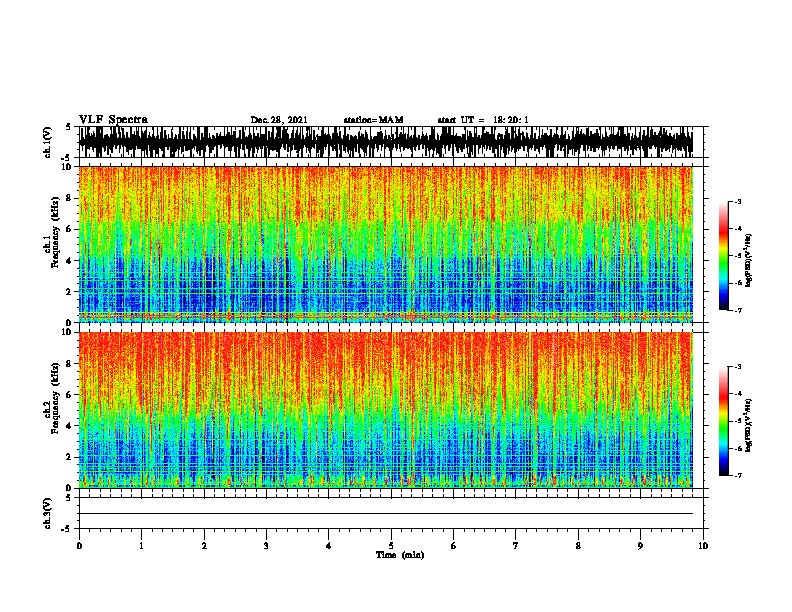792x612 pixels.
Task: Click the '5' tick on the time axis
Action: click(x=391, y=546)
